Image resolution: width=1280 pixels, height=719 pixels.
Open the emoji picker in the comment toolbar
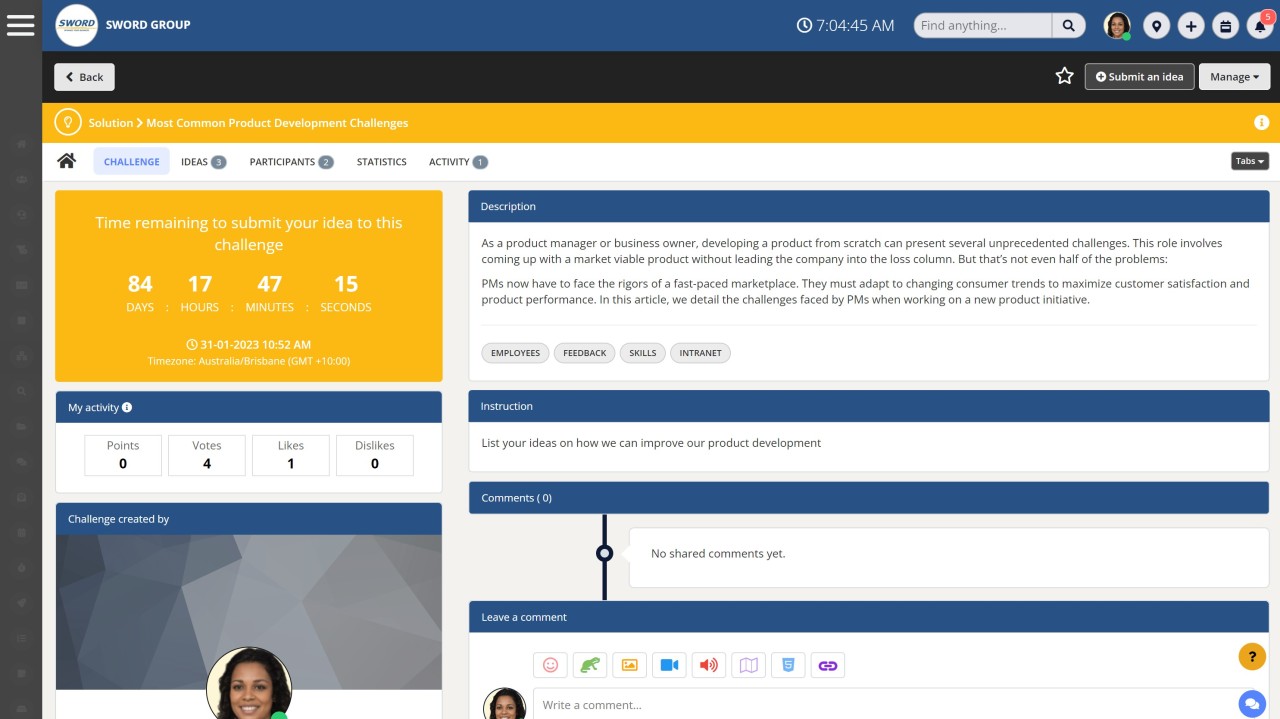[x=550, y=664]
